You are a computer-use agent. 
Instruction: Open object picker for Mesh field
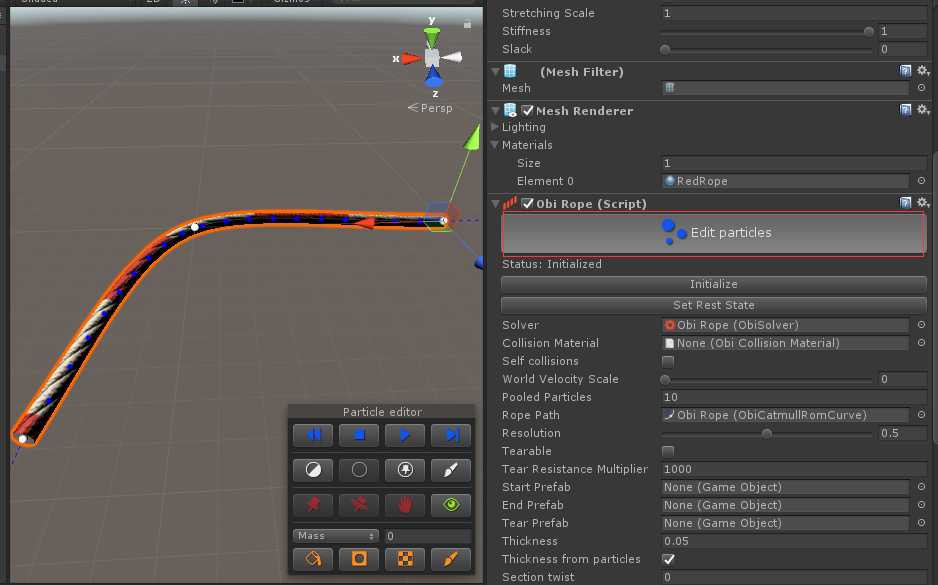tap(921, 88)
